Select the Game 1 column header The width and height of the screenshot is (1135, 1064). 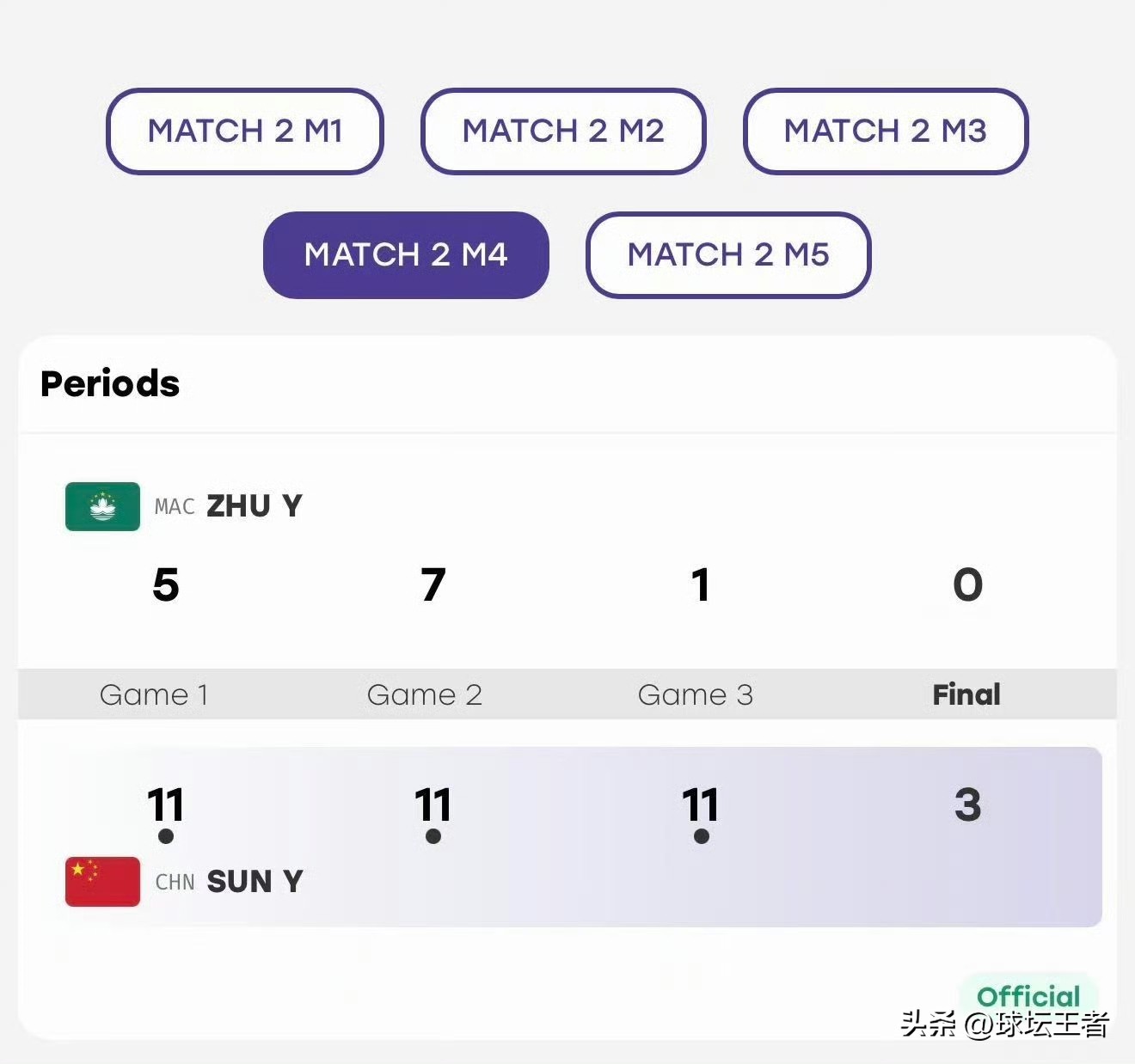[154, 694]
